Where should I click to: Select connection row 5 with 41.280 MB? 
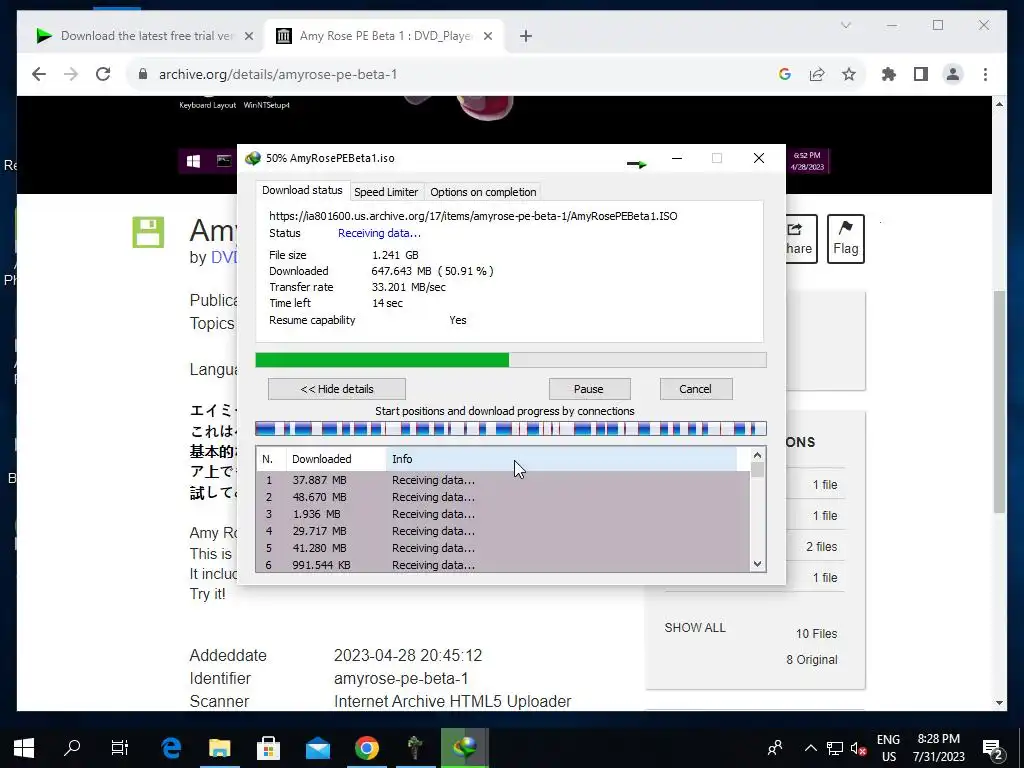click(x=503, y=548)
